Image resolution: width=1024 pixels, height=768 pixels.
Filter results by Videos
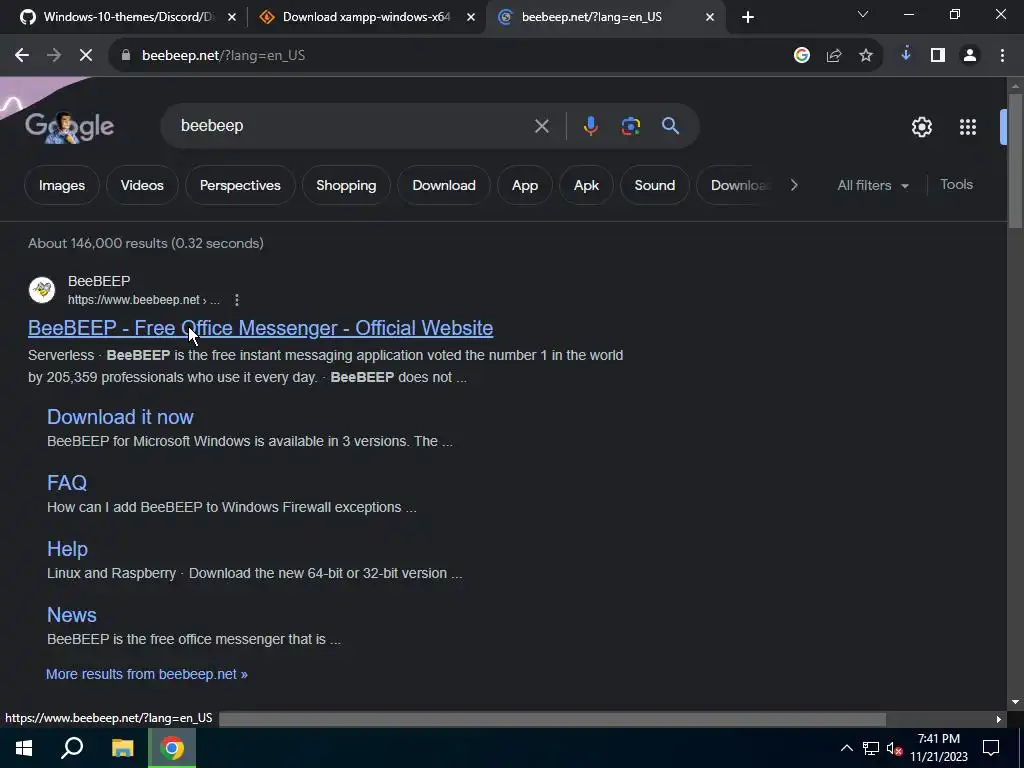pyautogui.click(x=142, y=185)
